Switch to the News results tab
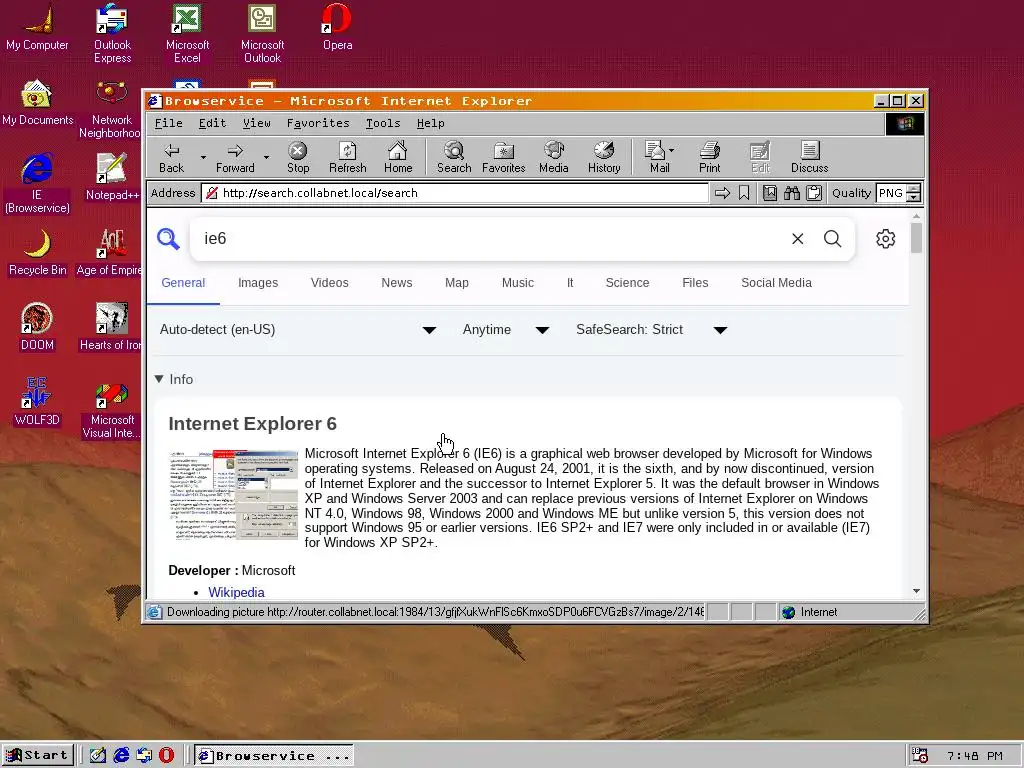The image size is (1024, 768). click(396, 283)
